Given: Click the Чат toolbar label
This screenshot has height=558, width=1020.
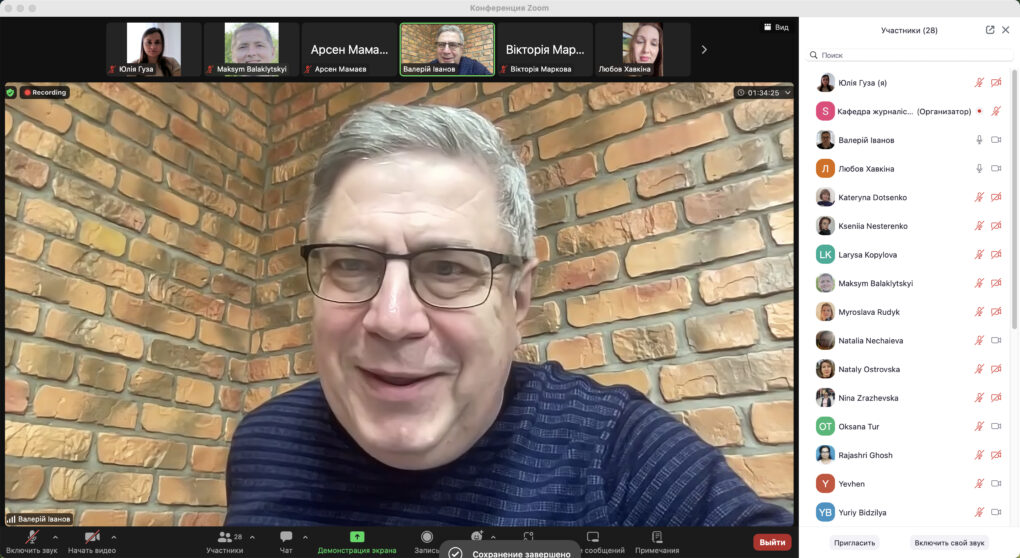Looking at the screenshot, I should pos(286,550).
